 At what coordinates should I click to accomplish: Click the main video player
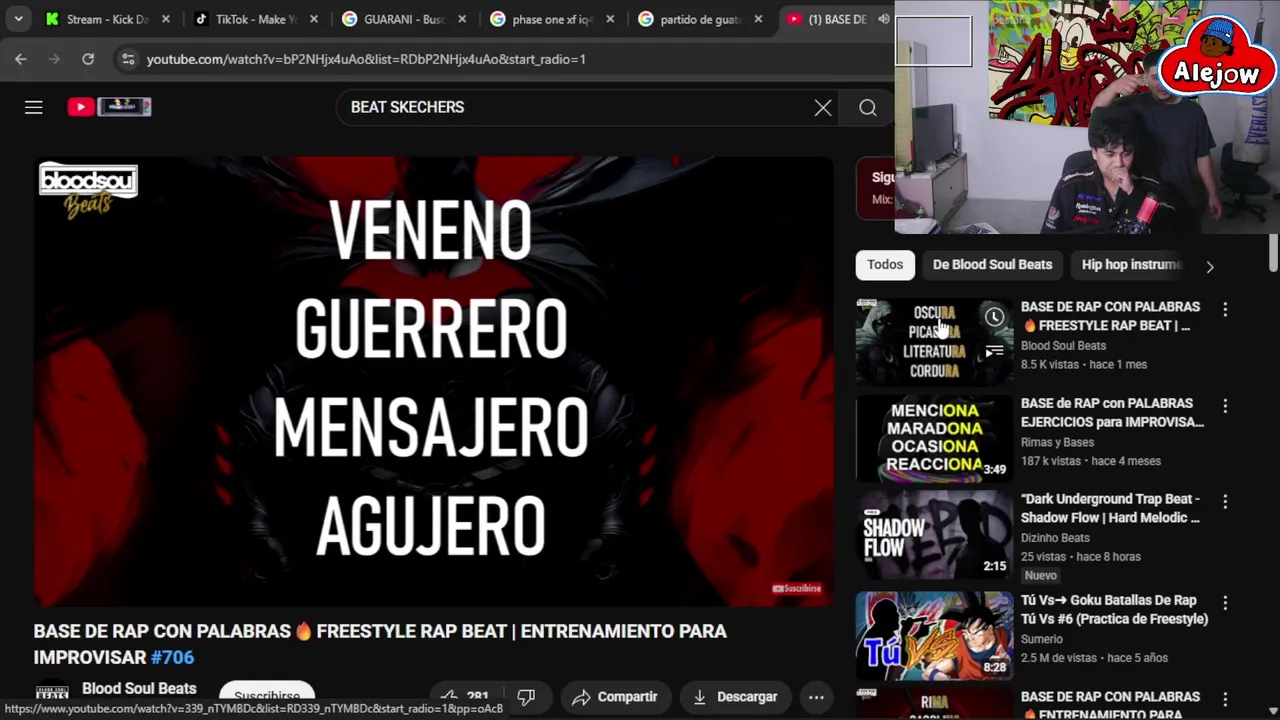pyautogui.click(x=433, y=381)
